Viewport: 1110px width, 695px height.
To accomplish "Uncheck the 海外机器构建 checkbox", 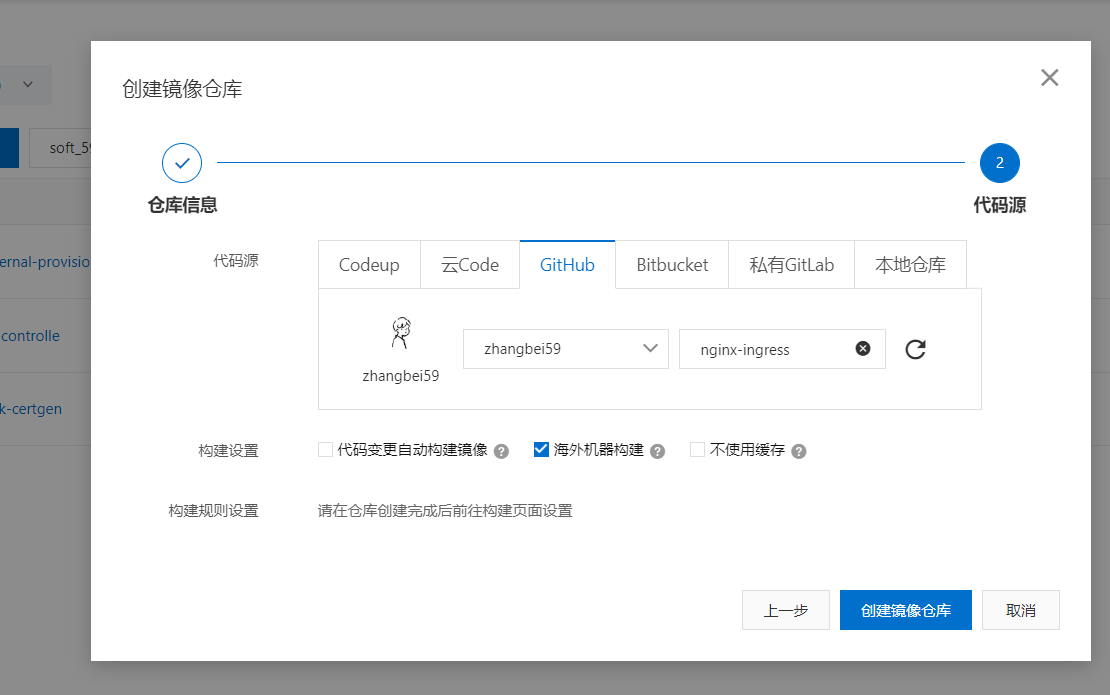I will (541, 450).
